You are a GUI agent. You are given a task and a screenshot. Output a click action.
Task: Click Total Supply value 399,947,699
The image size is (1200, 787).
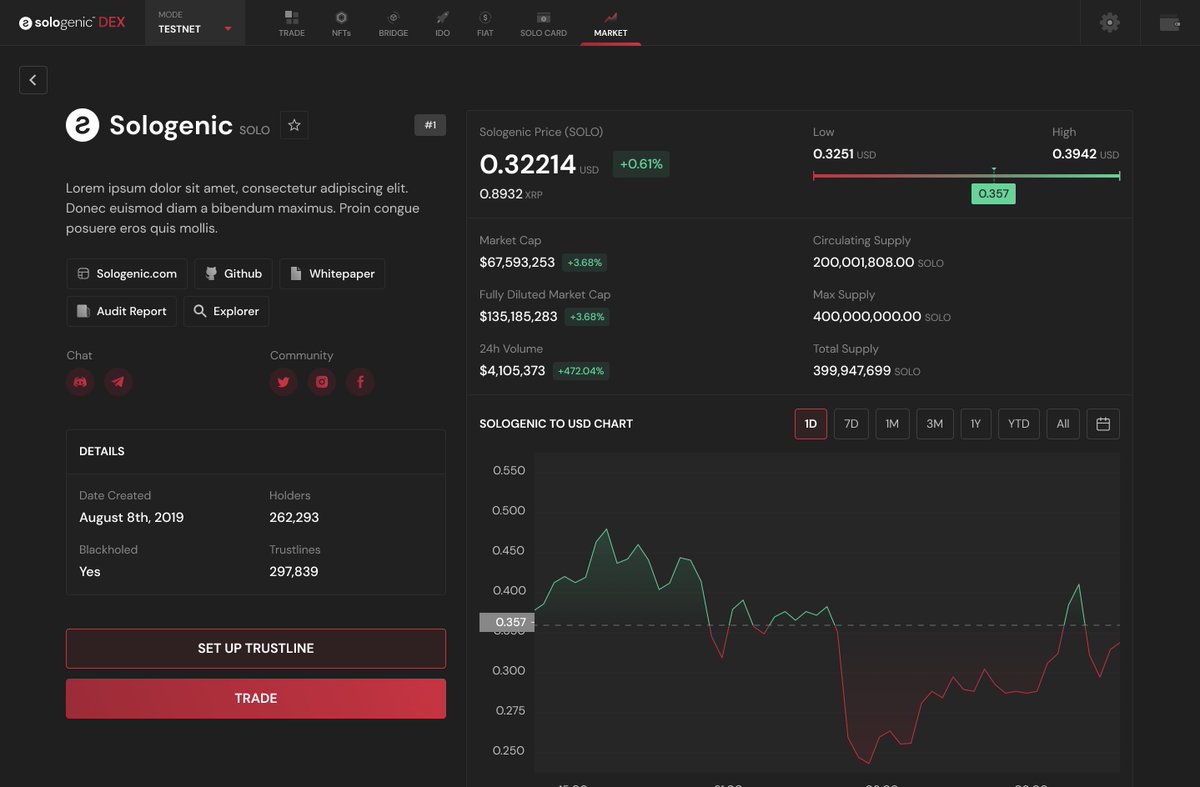point(852,370)
